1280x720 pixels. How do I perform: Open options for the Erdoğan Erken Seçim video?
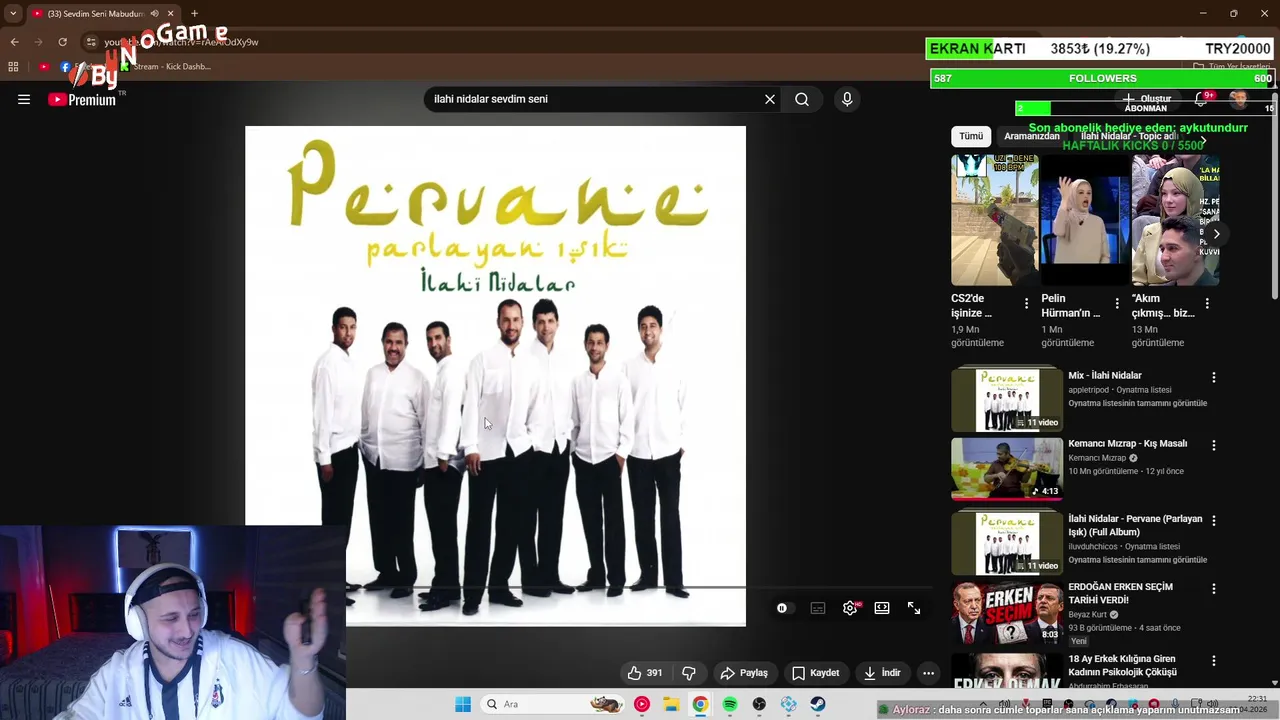(x=1214, y=588)
